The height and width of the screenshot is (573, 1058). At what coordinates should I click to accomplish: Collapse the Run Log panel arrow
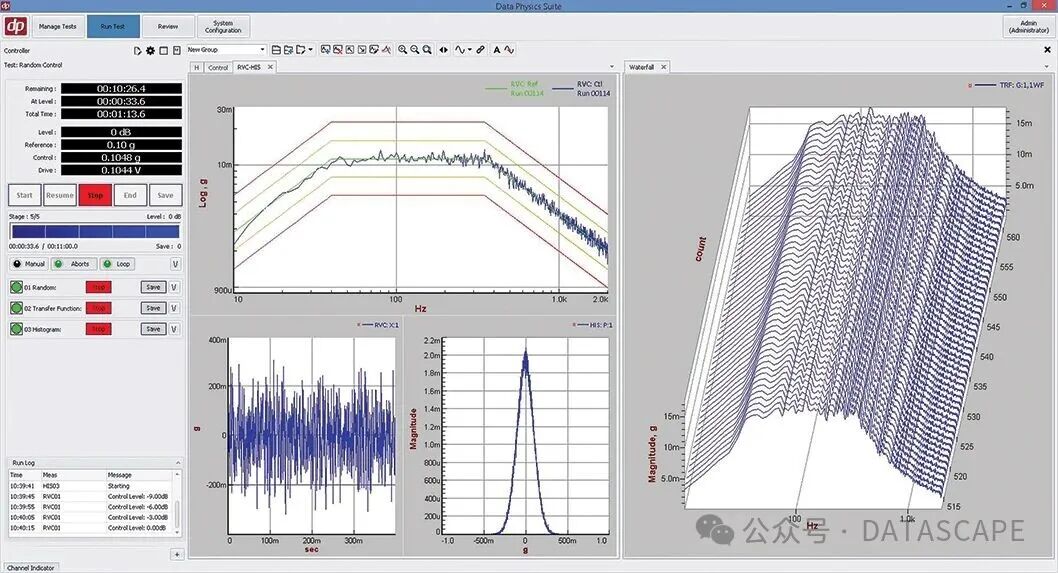[178, 463]
